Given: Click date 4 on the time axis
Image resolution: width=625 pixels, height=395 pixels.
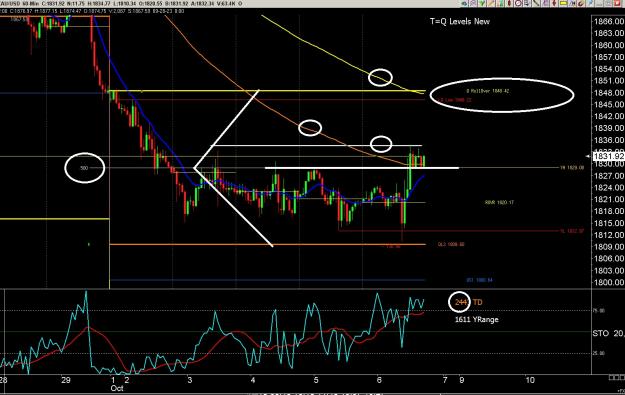Looking at the screenshot, I should click(x=253, y=380).
